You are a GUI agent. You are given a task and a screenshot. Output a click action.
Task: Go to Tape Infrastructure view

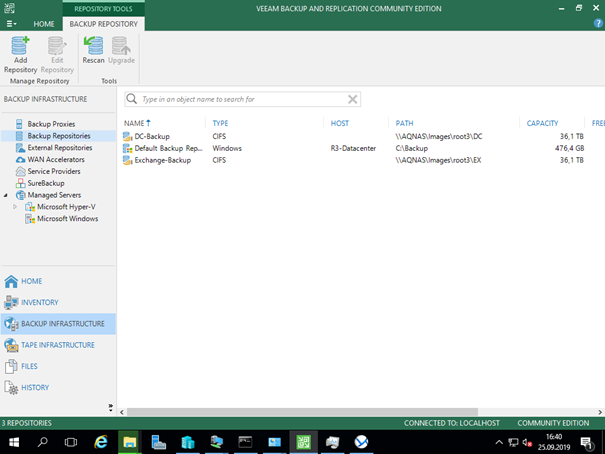click(57, 345)
